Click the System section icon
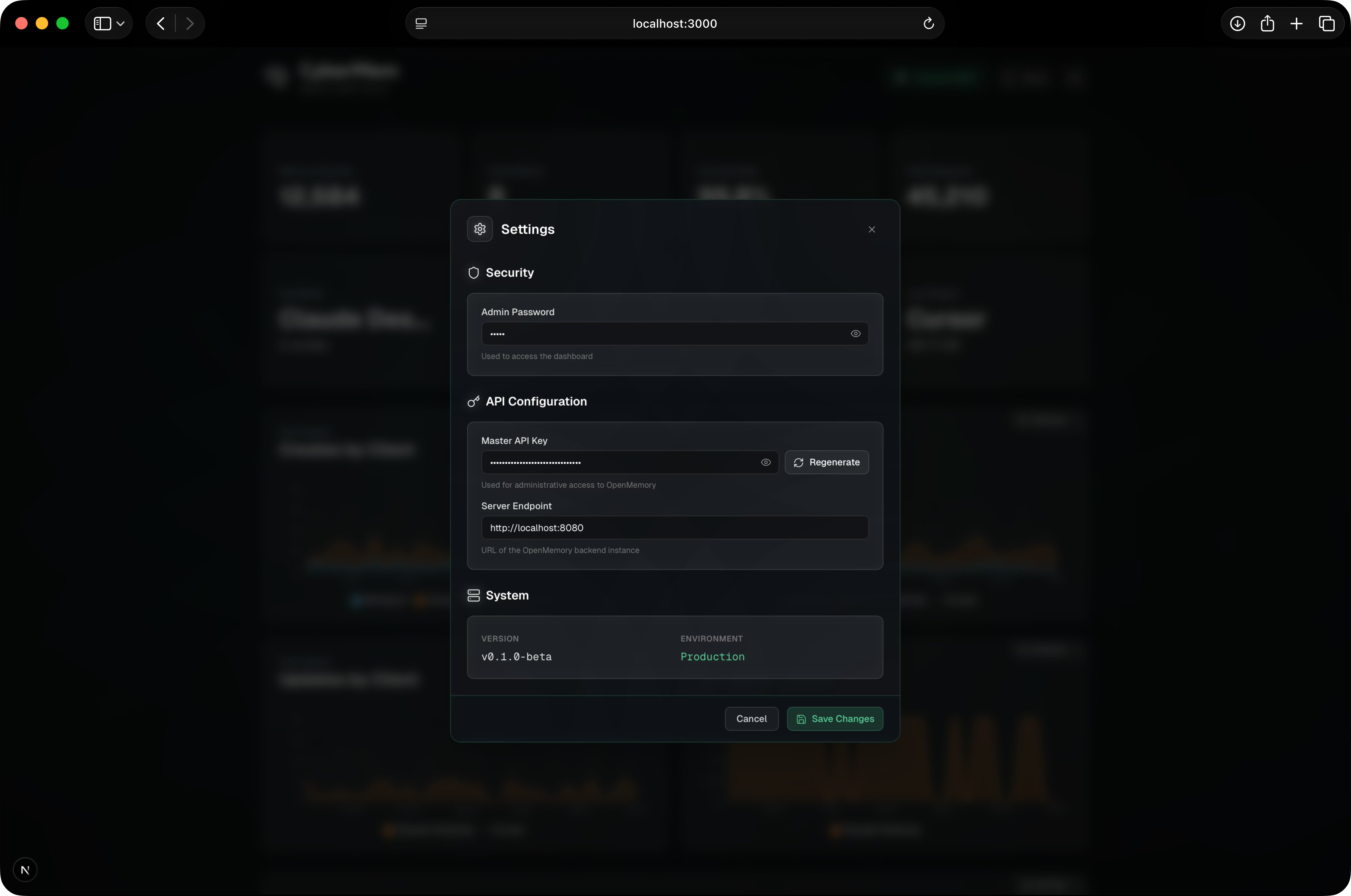 (x=474, y=595)
